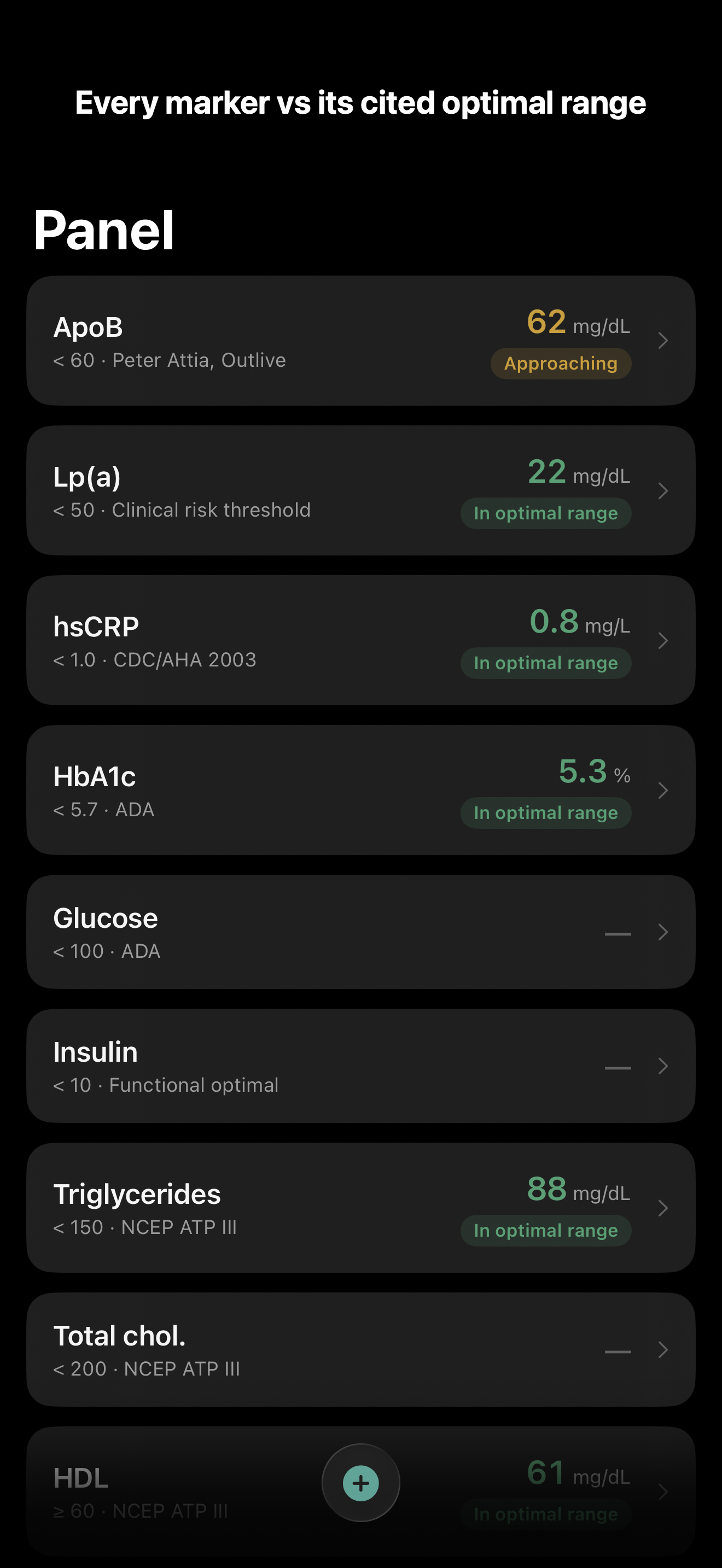Click the empty Insulin value dash
This screenshot has height=1568, width=722.
pyautogui.click(x=618, y=1068)
